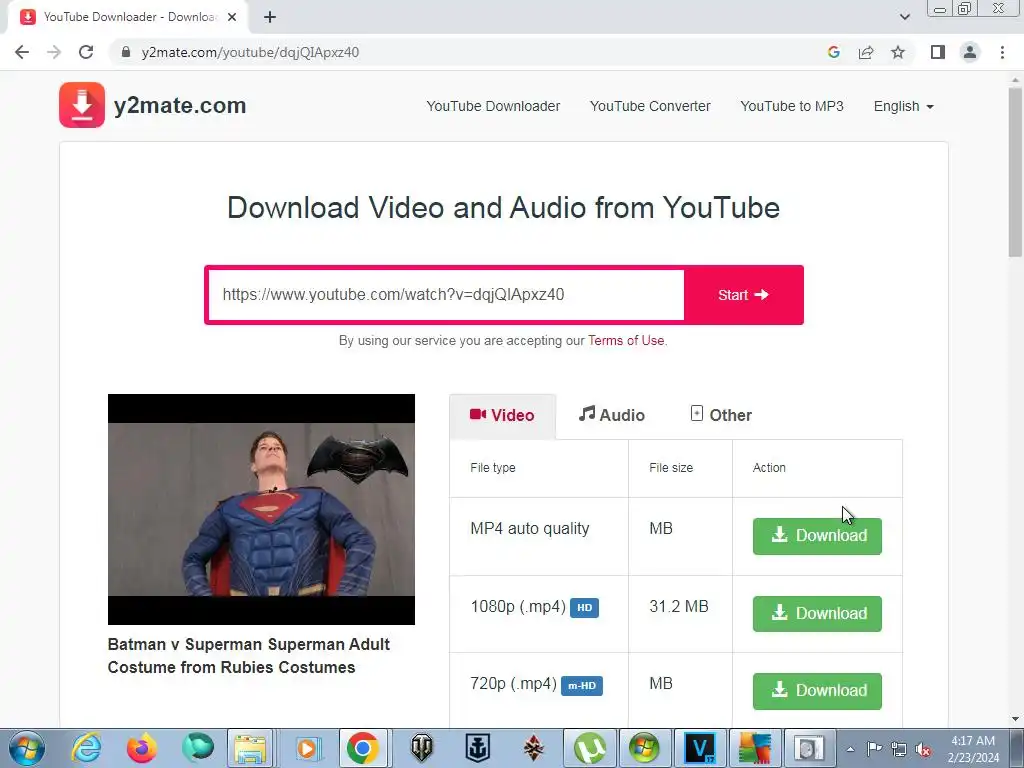Viewport: 1024px width, 768px height.
Task: Open network icon in system tray
Action: coord(899,749)
